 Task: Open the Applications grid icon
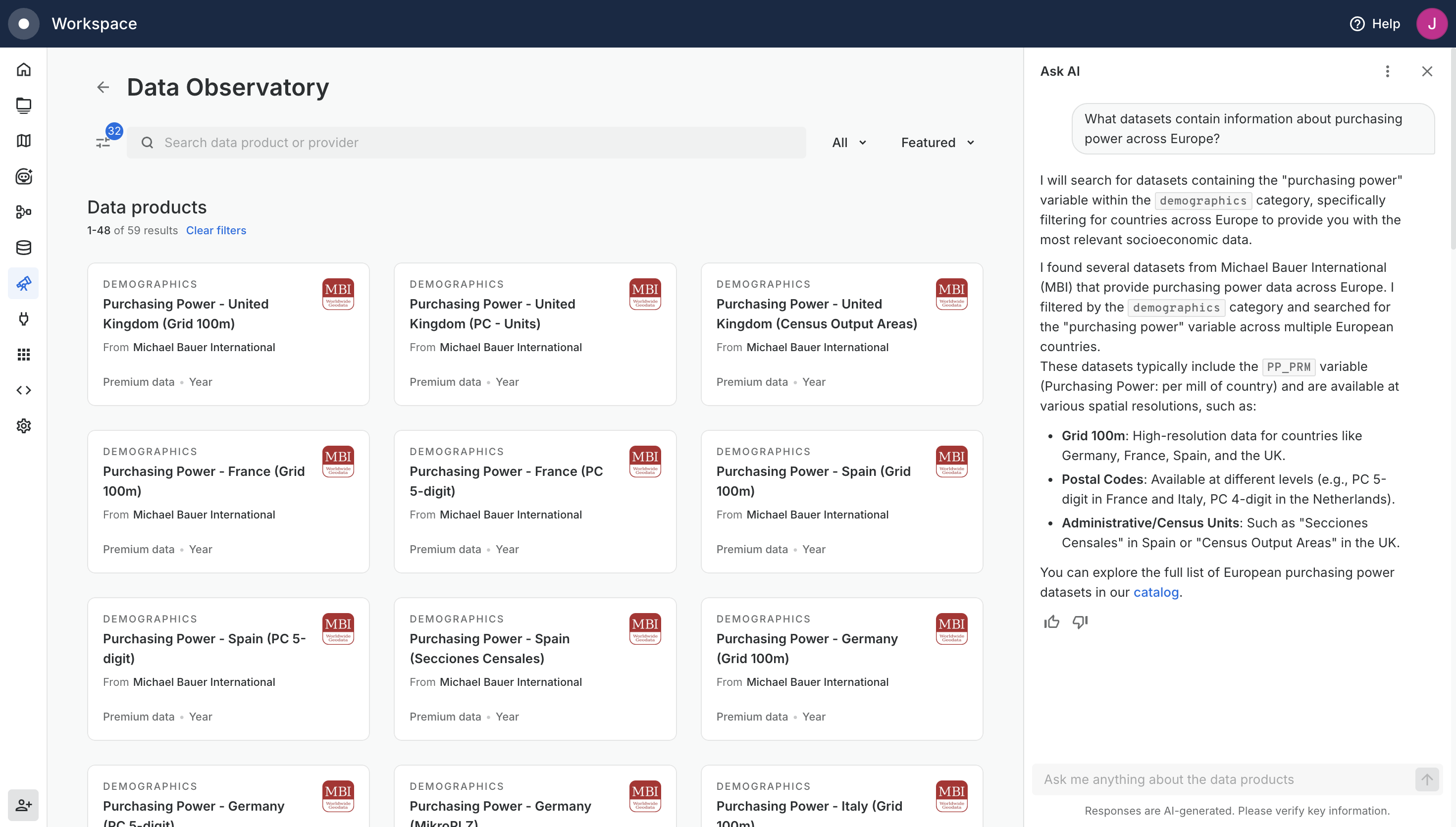coord(23,355)
